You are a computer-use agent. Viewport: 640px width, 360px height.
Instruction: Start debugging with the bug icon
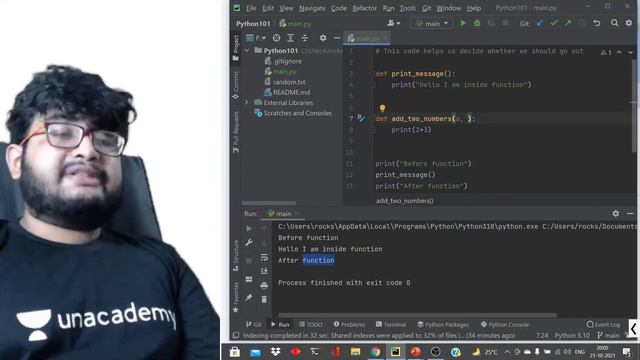click(x=477, y=23)
